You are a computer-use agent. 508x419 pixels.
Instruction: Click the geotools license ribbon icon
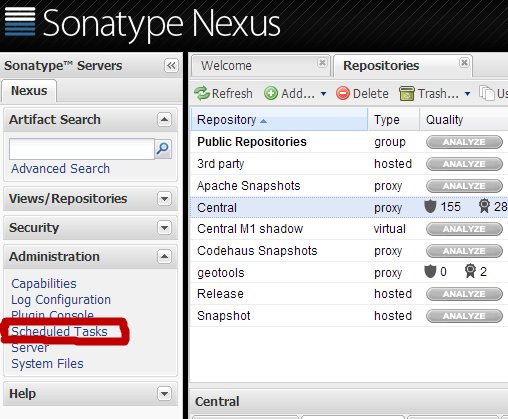pyautogui.click(x=470, y=271)
